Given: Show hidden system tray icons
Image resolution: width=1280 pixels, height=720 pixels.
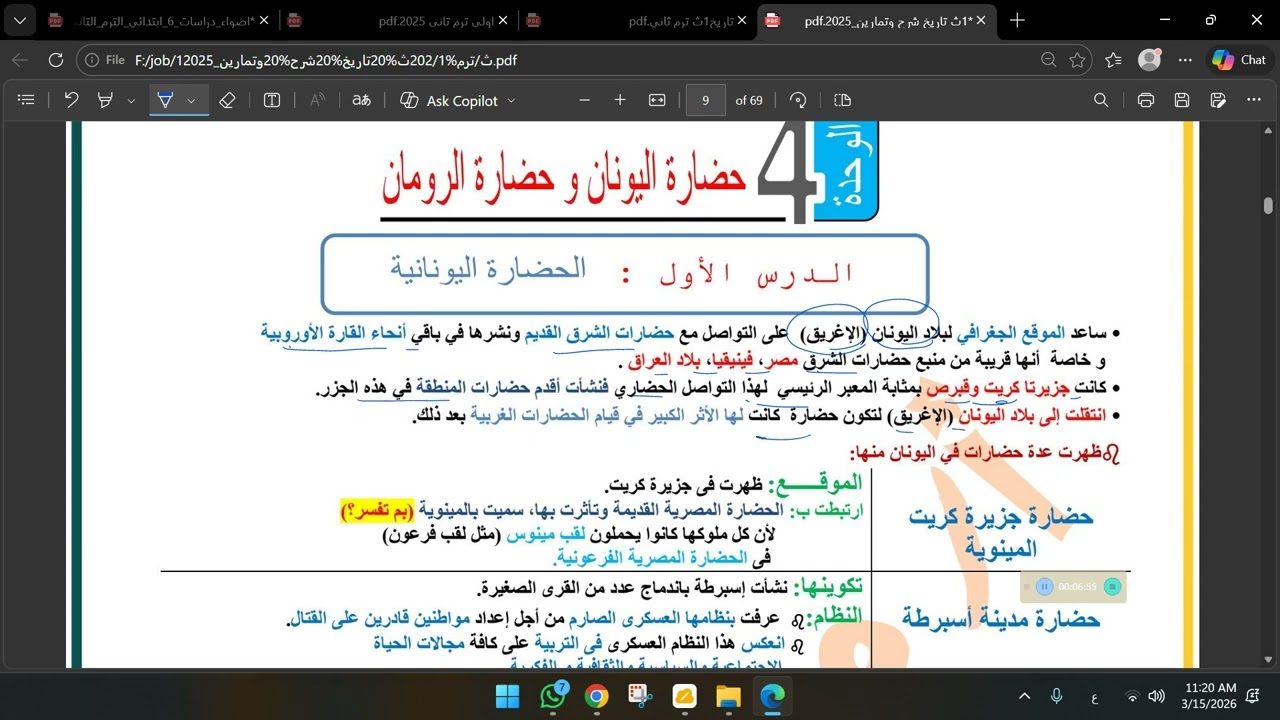Looking at the screenshot, I should pyautogui.click(x=1024, y=696).
